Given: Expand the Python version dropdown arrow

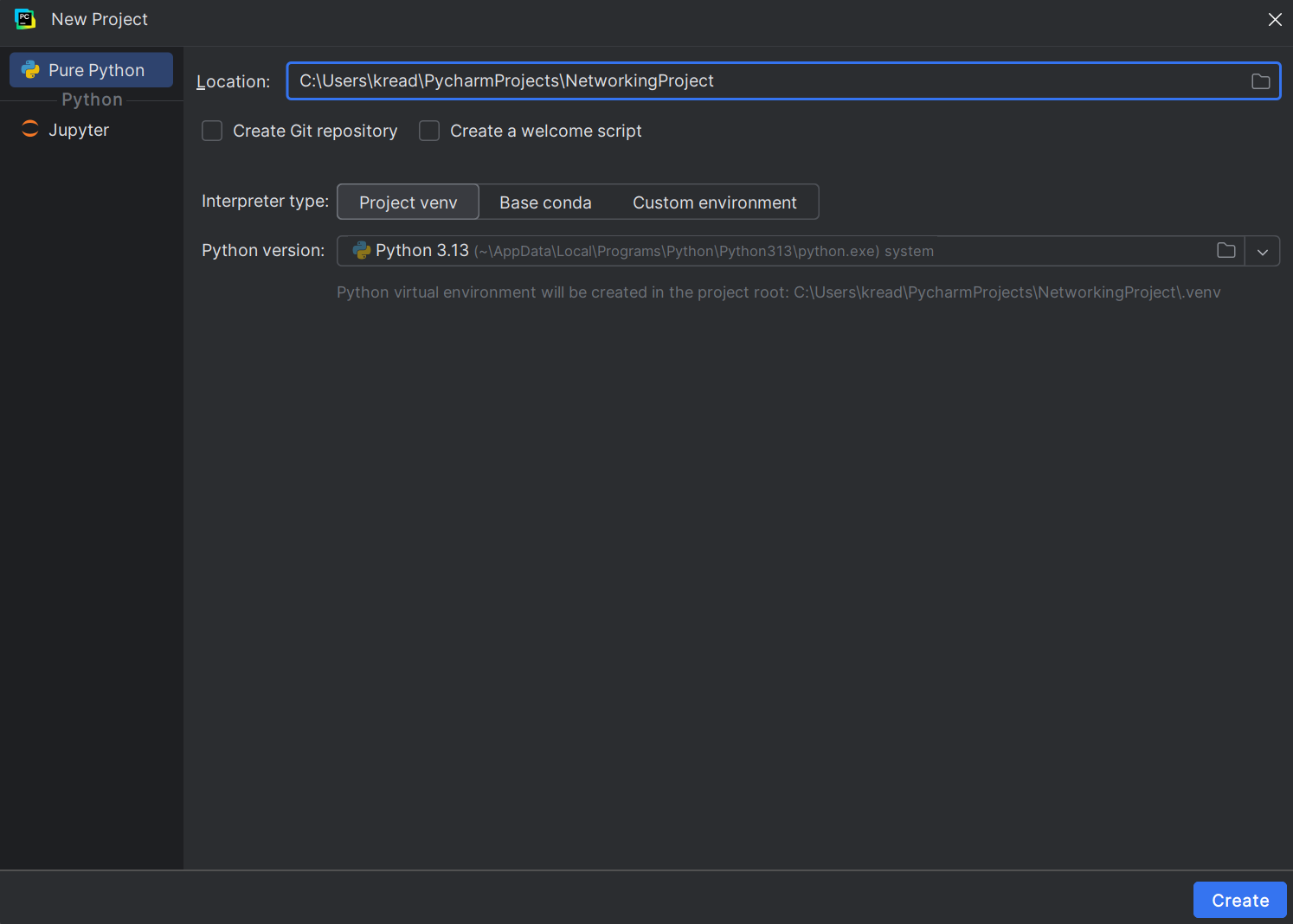Looking at the screenshot, I should 1263,251.
